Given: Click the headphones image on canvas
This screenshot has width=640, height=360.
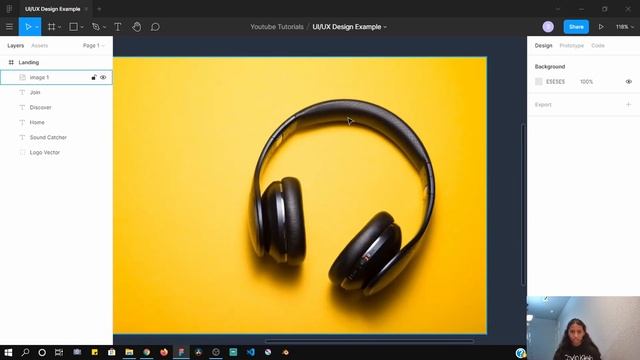Looking at the screenshot, I should 300,196.
